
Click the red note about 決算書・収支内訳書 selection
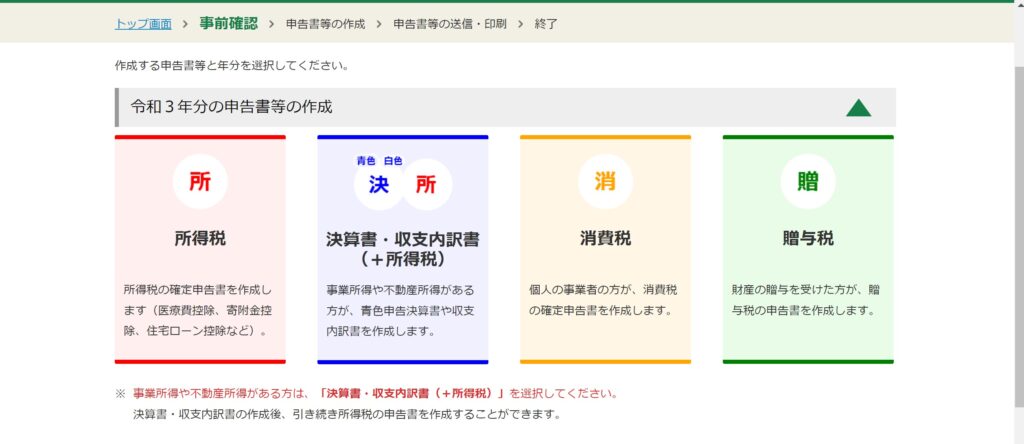coord(375,394)
